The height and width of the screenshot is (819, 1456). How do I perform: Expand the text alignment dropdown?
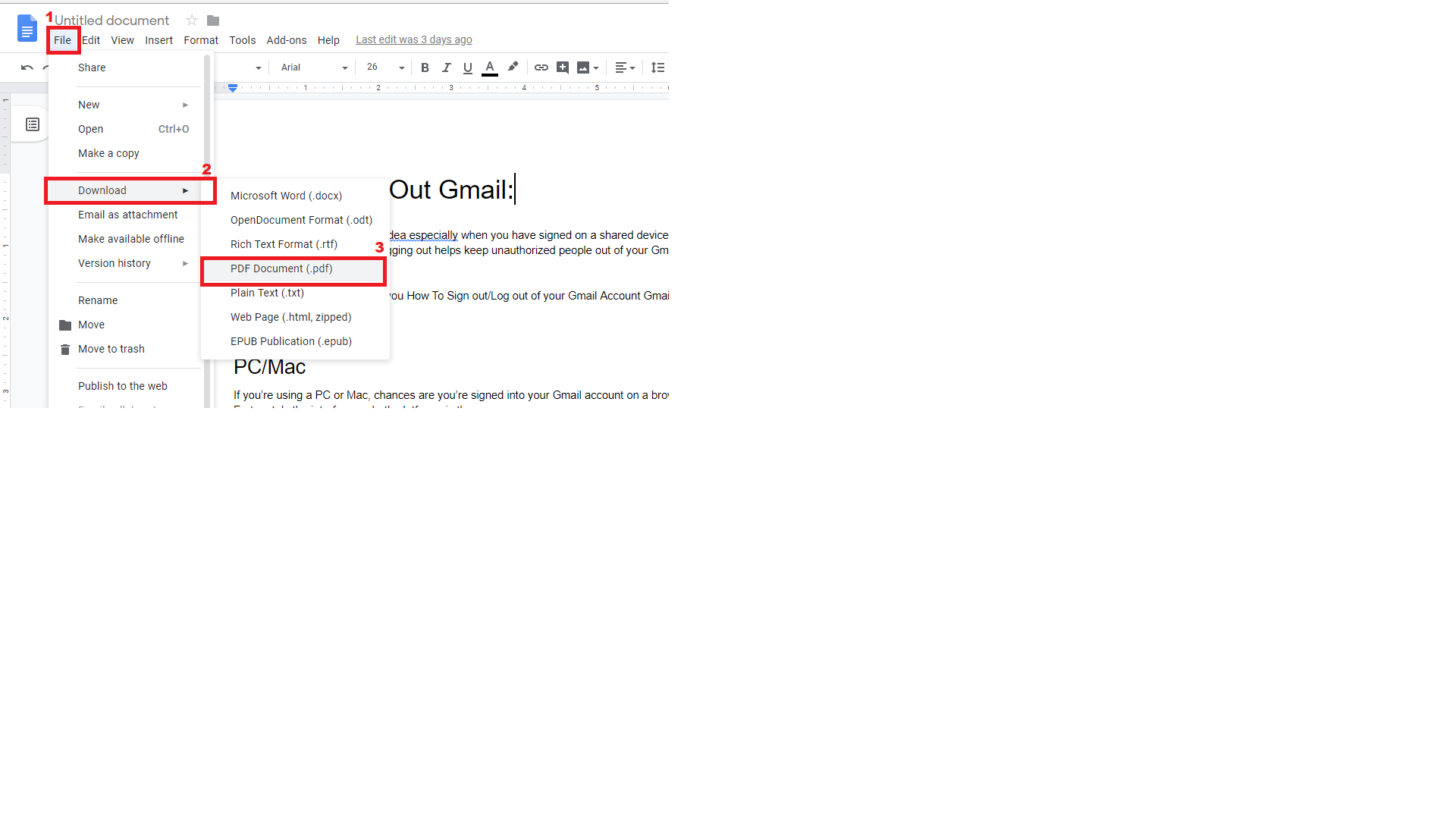click(625, 67)
